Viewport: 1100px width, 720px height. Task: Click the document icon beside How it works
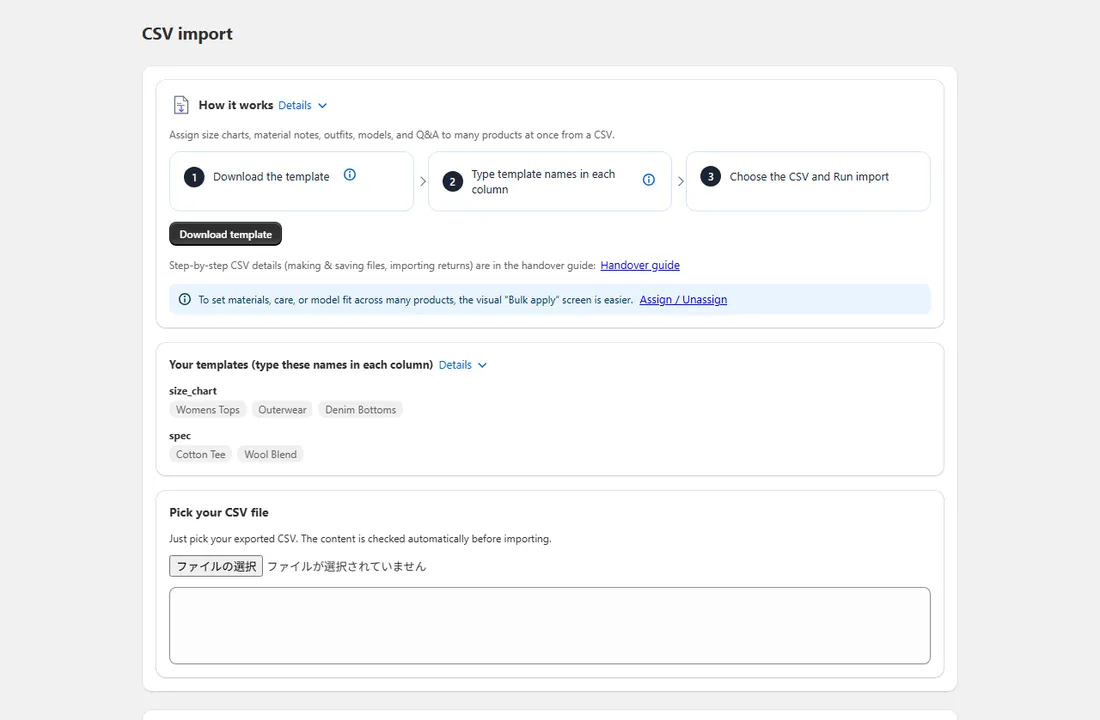(181, 105)
